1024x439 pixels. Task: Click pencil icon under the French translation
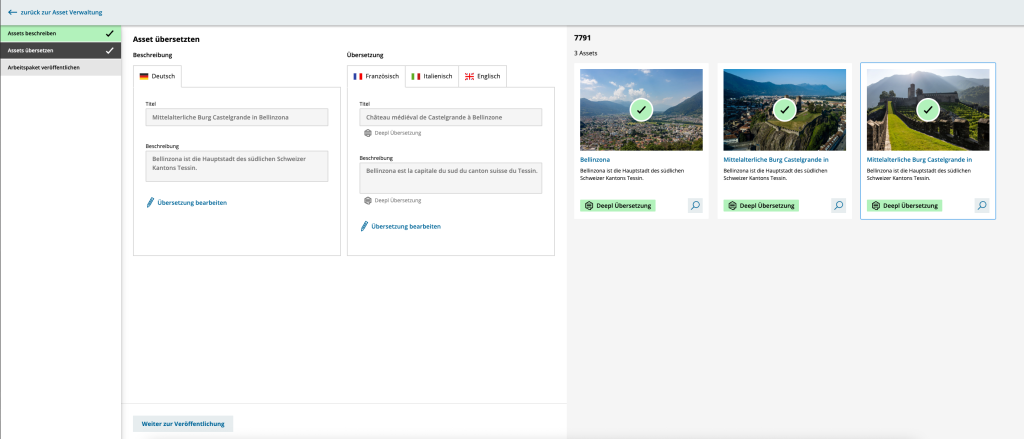365,226
